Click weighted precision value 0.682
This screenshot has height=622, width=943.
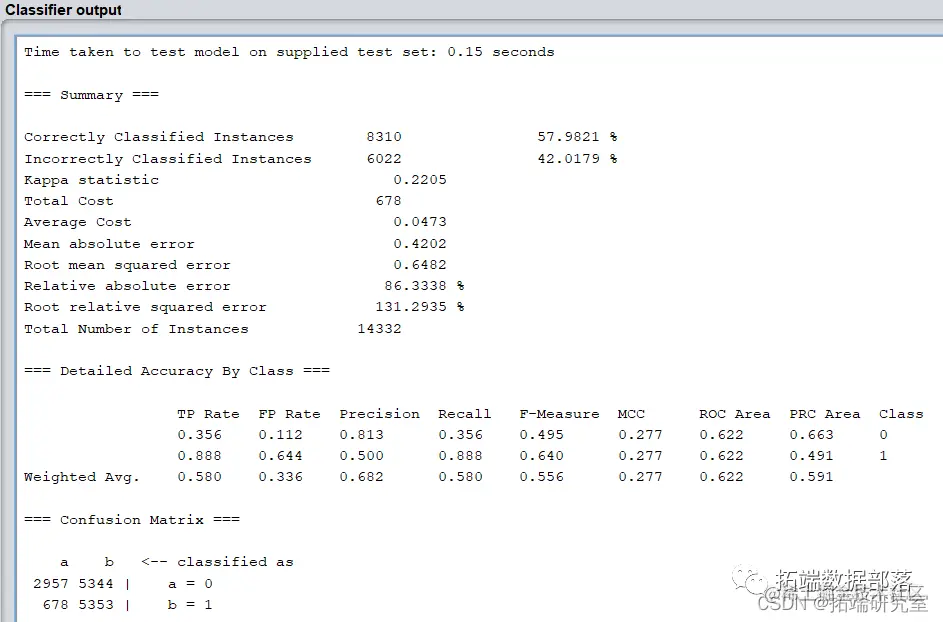(361, 477)
